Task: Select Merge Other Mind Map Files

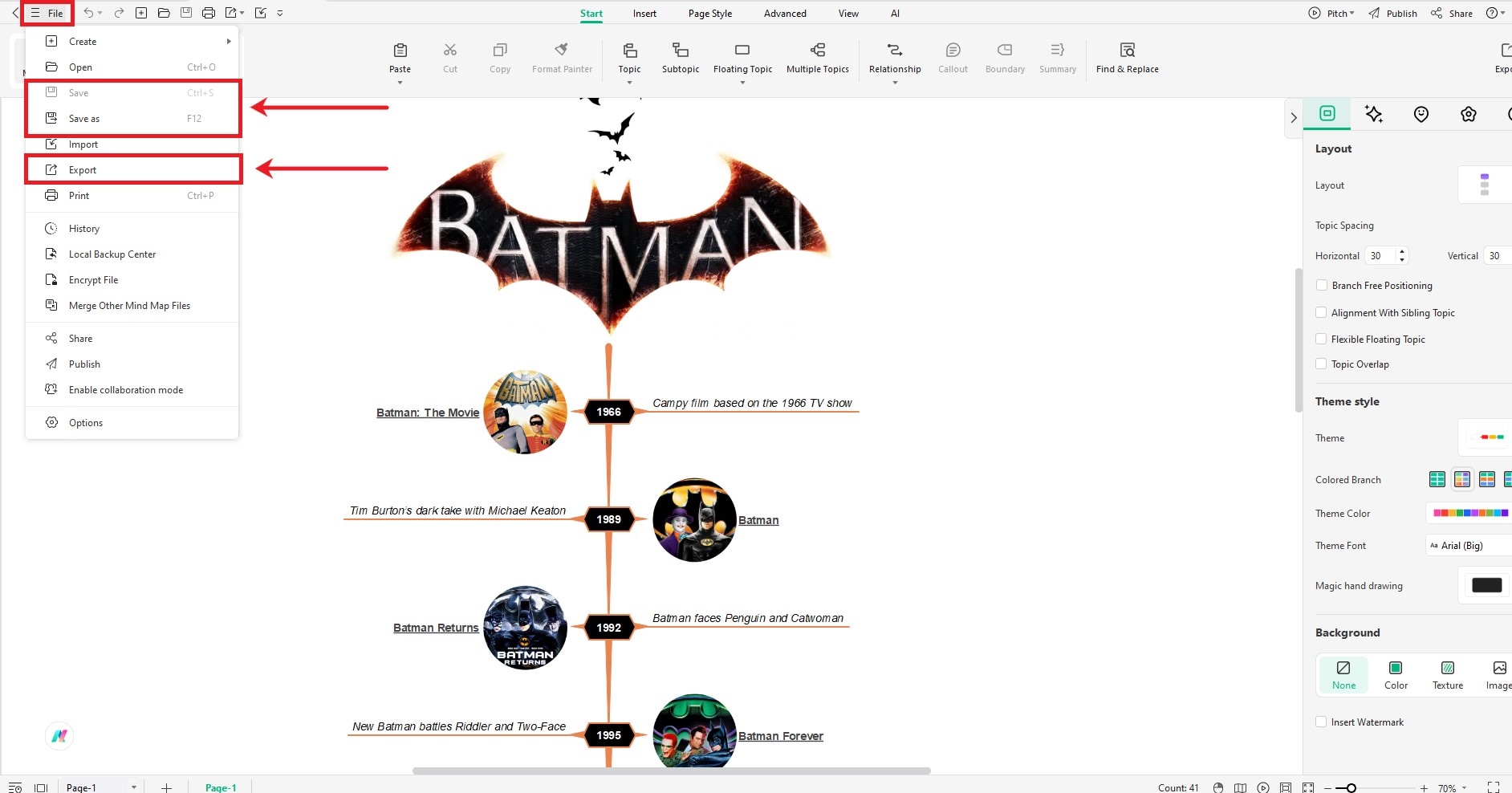Action: pos(132,306)
